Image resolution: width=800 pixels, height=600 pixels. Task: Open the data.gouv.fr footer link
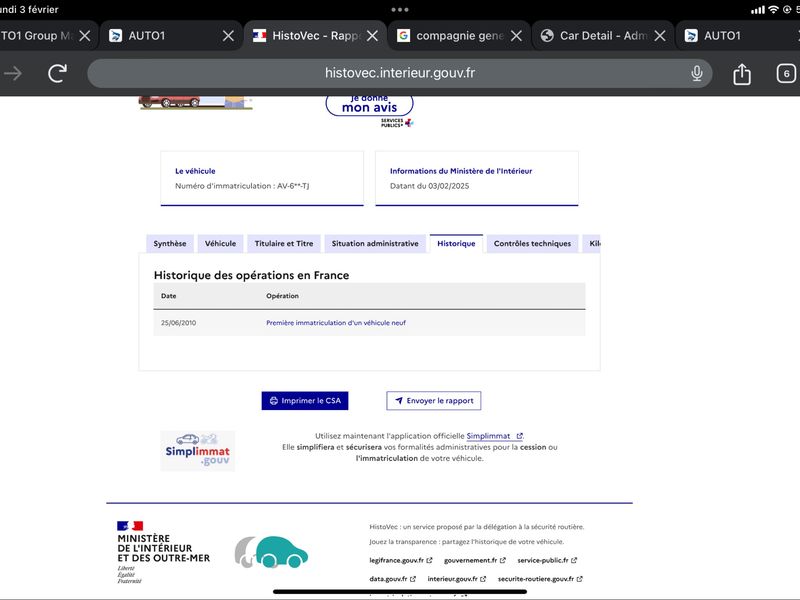tap(392, 579)
